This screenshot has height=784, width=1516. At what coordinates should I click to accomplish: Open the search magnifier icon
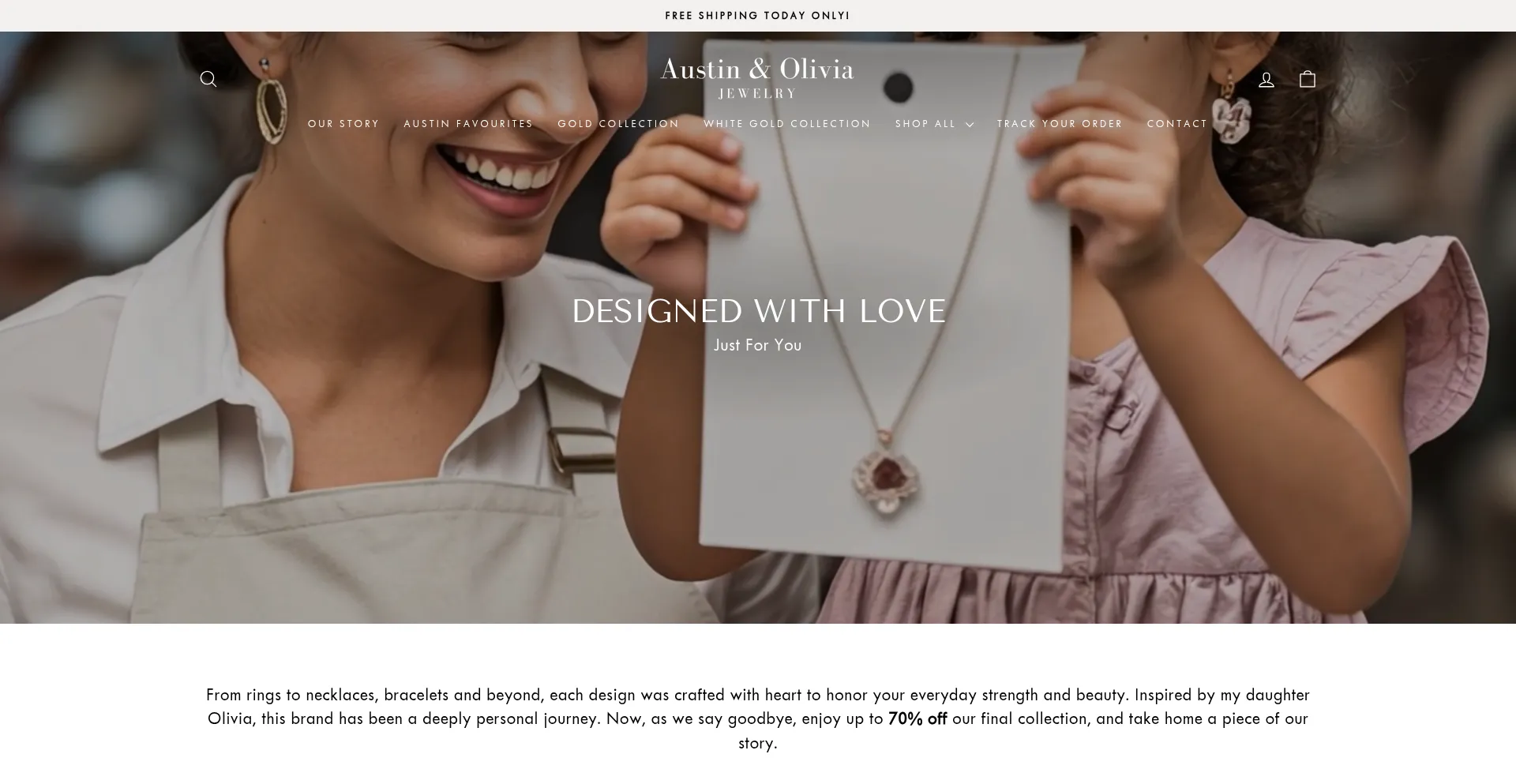(x=208, y=79)
